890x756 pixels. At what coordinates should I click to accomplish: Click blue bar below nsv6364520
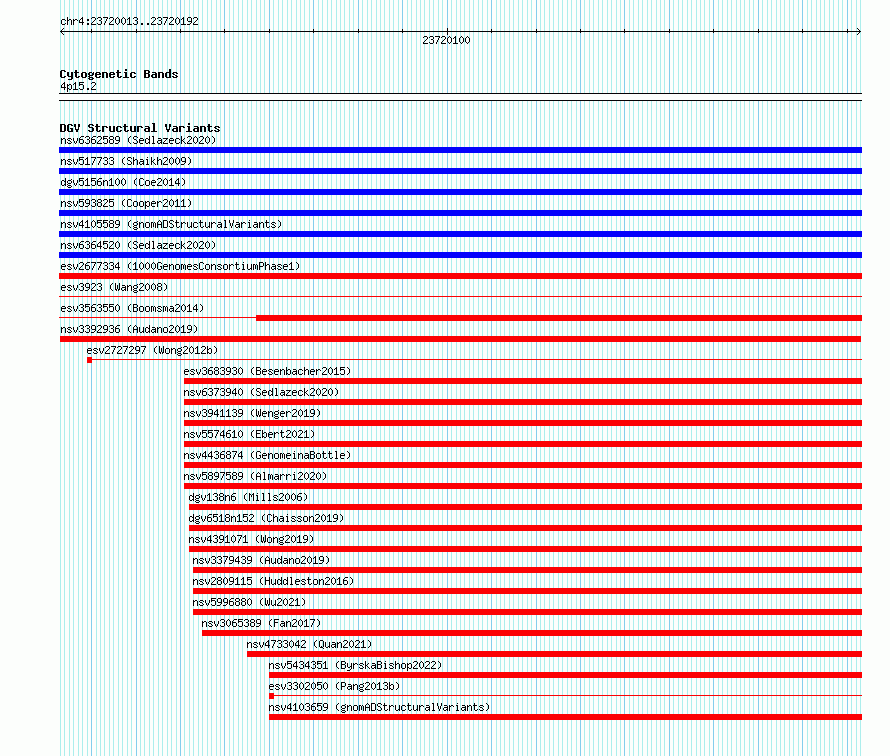click(x=460, y=255)
